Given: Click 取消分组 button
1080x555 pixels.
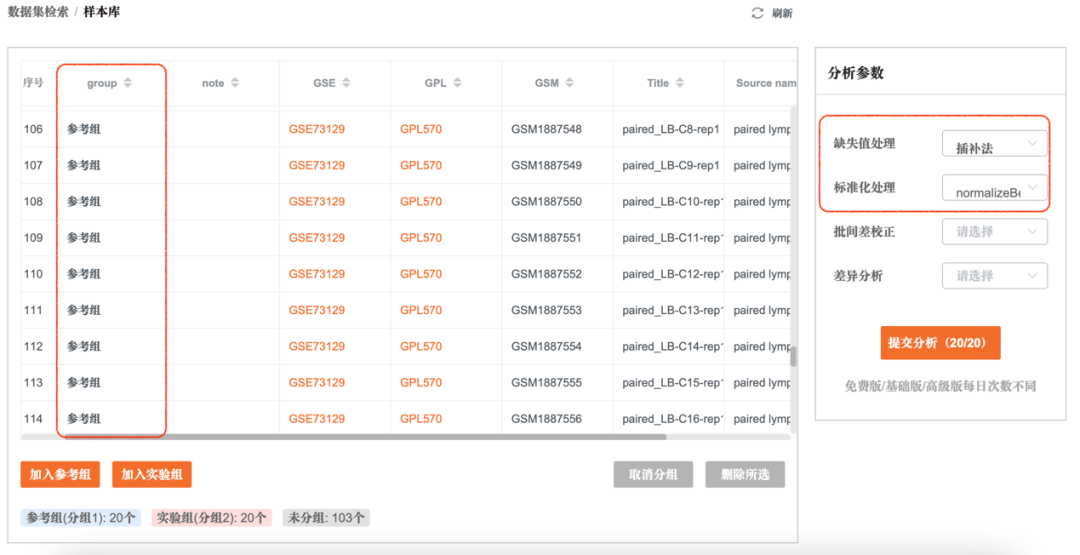Looking at the screenshot, I should pos(653,474).
